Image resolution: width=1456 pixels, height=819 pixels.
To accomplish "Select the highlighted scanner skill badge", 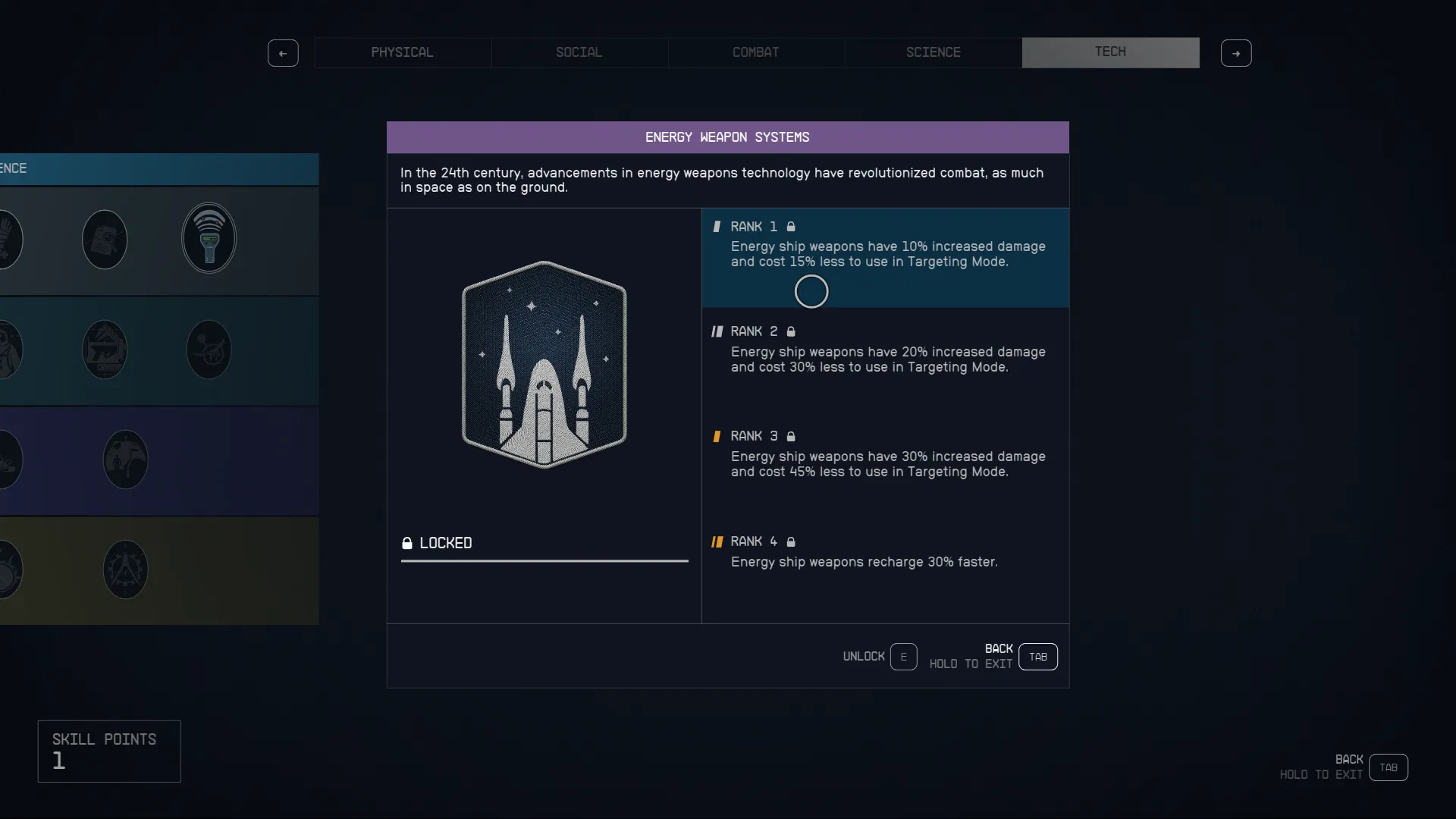I will click(x=209, y=239).
